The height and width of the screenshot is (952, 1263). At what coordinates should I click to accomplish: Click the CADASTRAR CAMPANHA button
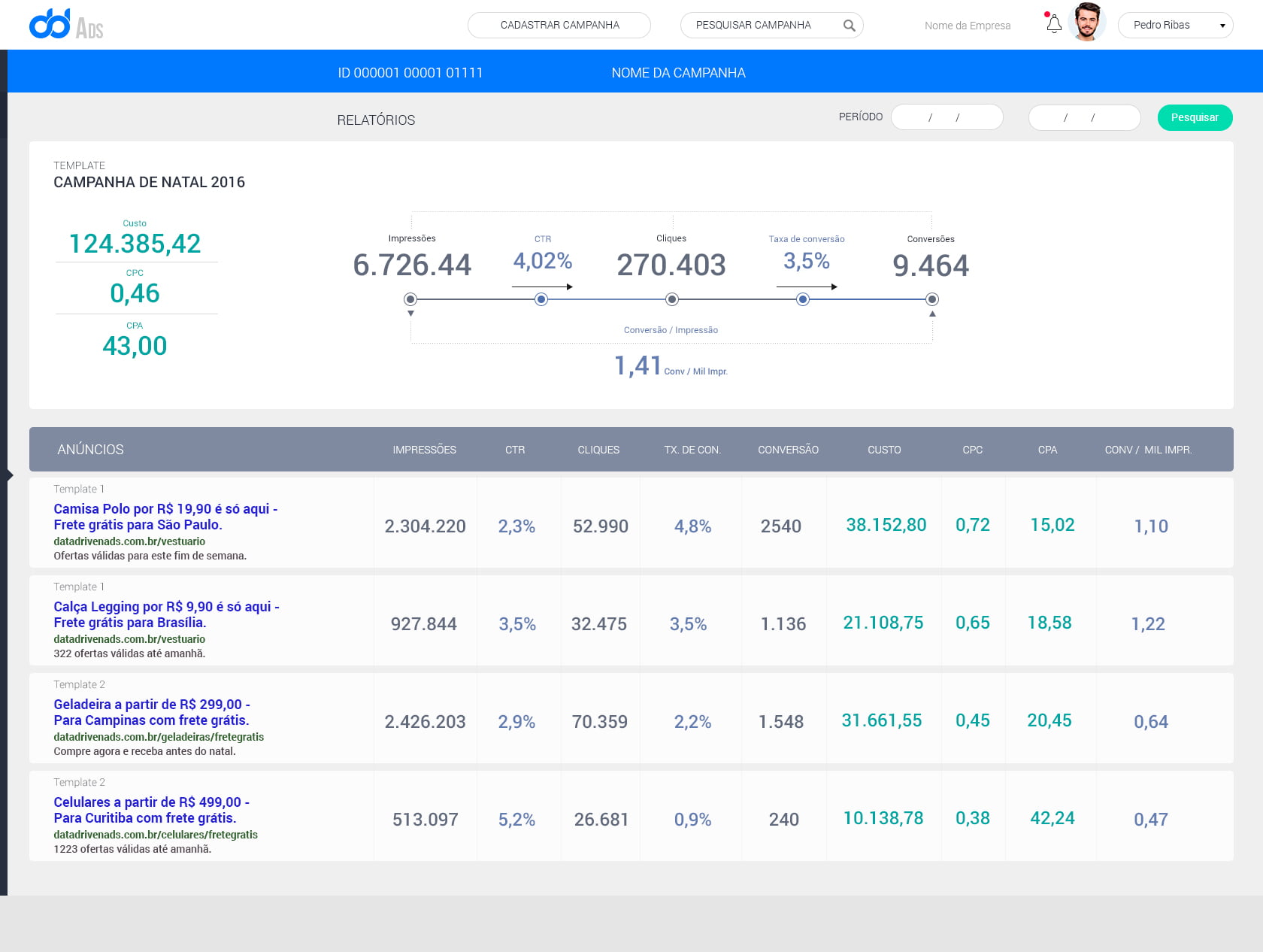pos(559,25)
